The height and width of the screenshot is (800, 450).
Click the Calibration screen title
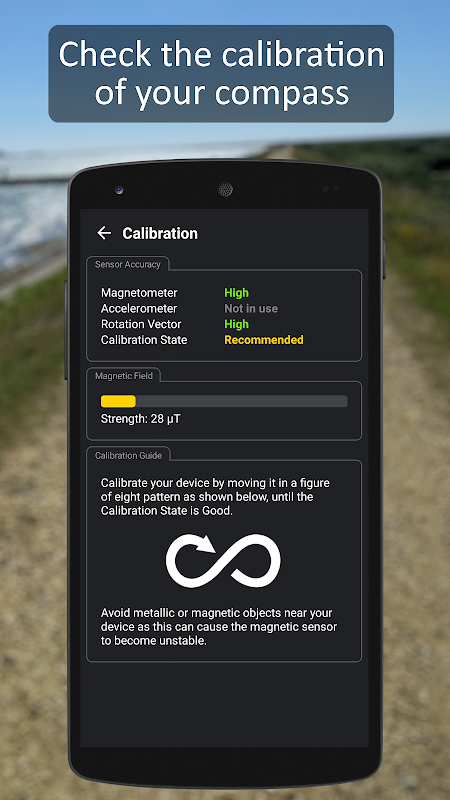[160, 234]
